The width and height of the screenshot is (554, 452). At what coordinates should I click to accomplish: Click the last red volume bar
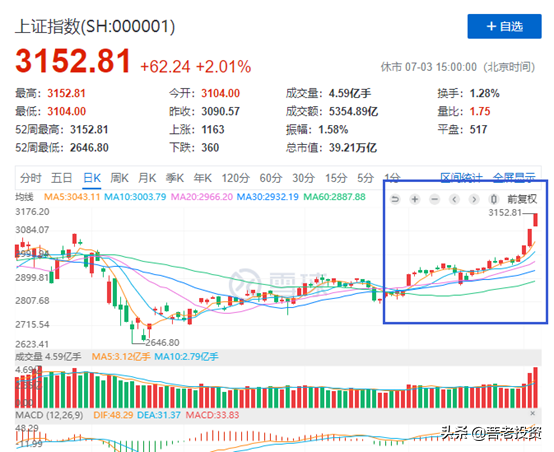536,387
